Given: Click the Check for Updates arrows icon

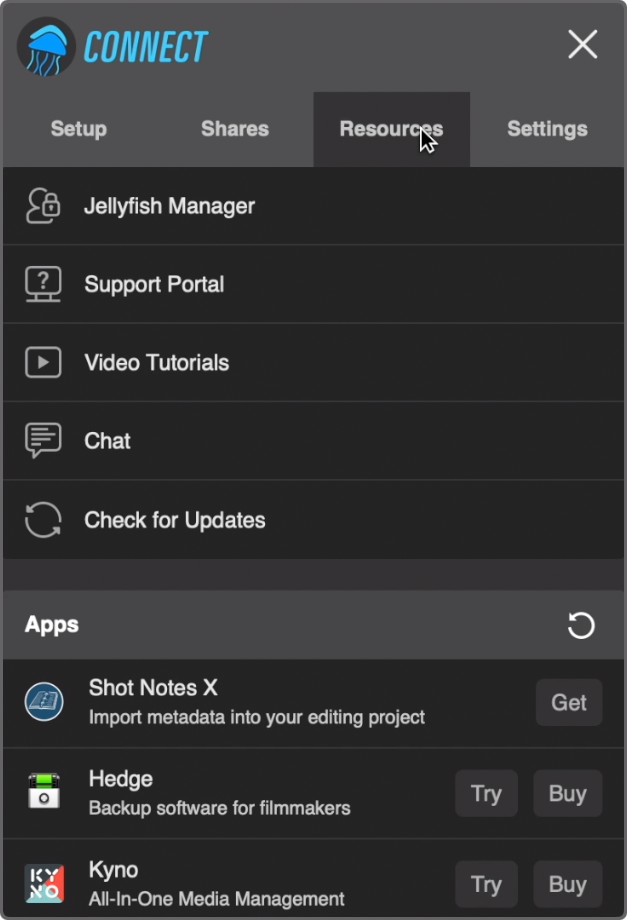Looking at the screenshot, I should [43, 520].
